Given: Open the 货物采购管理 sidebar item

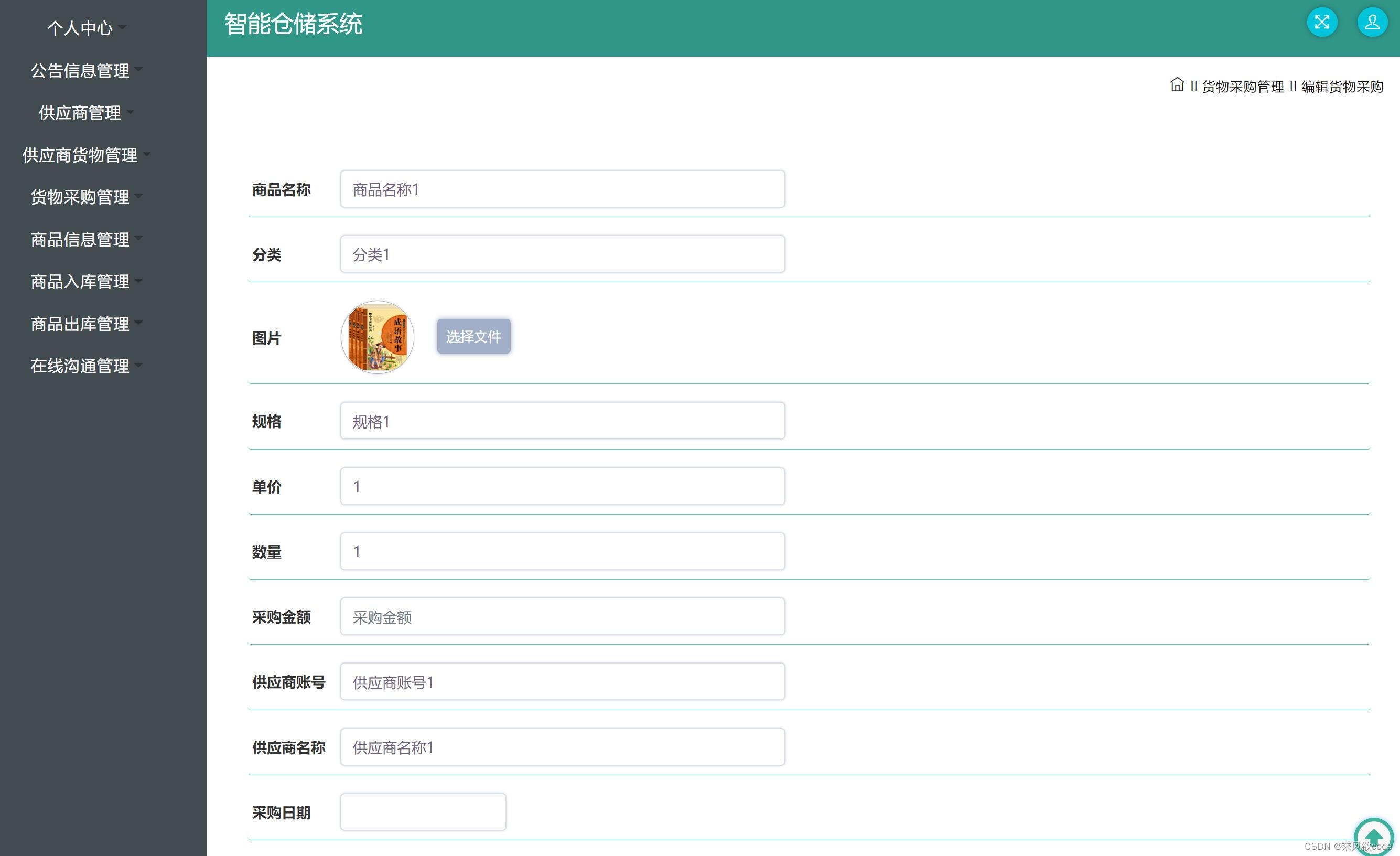Looking at the screenshot, I should click(x=80, y=197).
